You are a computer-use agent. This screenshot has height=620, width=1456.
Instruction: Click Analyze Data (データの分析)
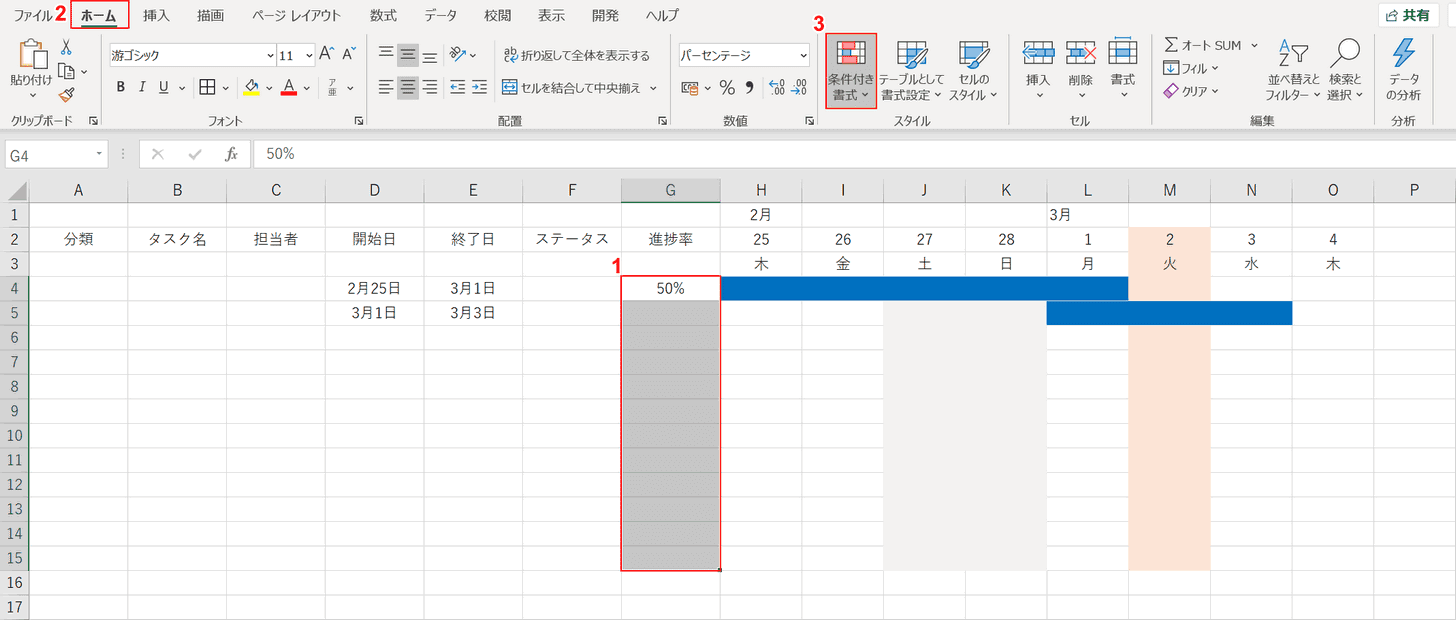pos(1403,71)
